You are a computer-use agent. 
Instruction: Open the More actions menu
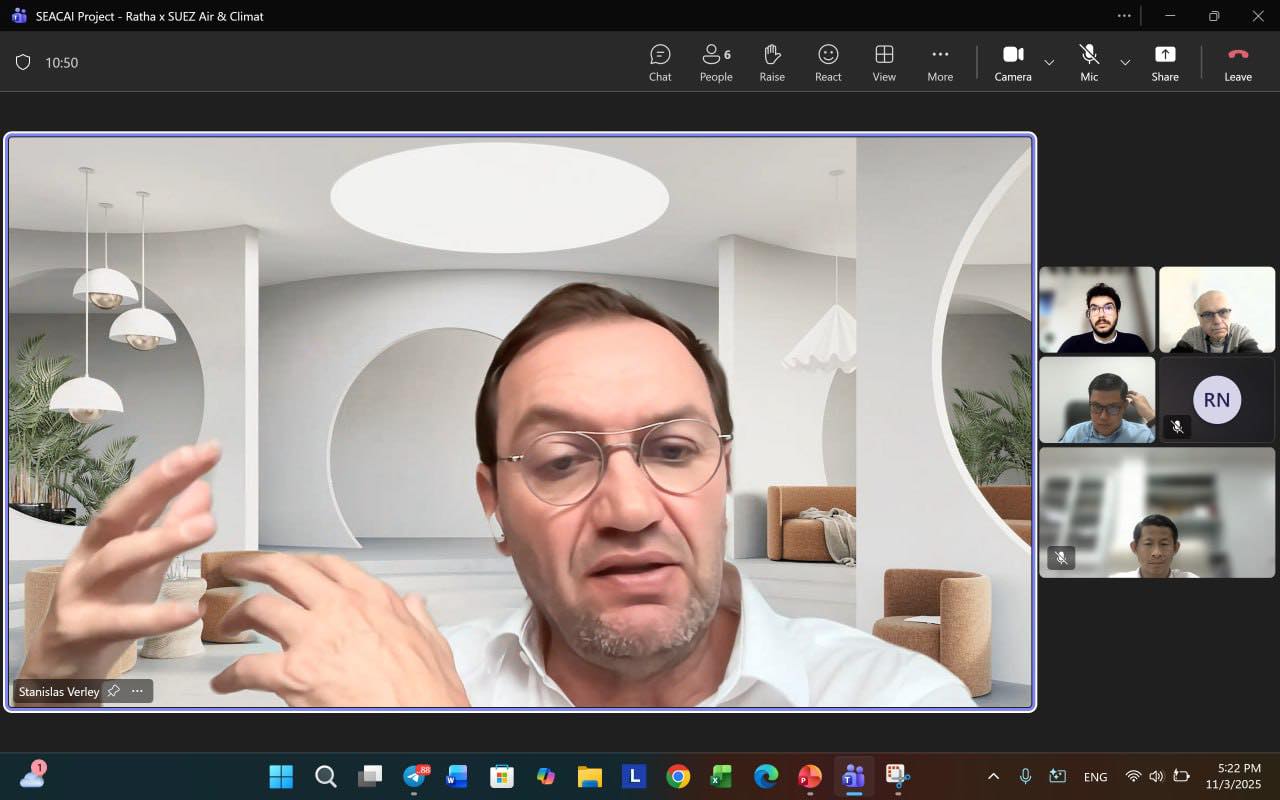(940, 62)
